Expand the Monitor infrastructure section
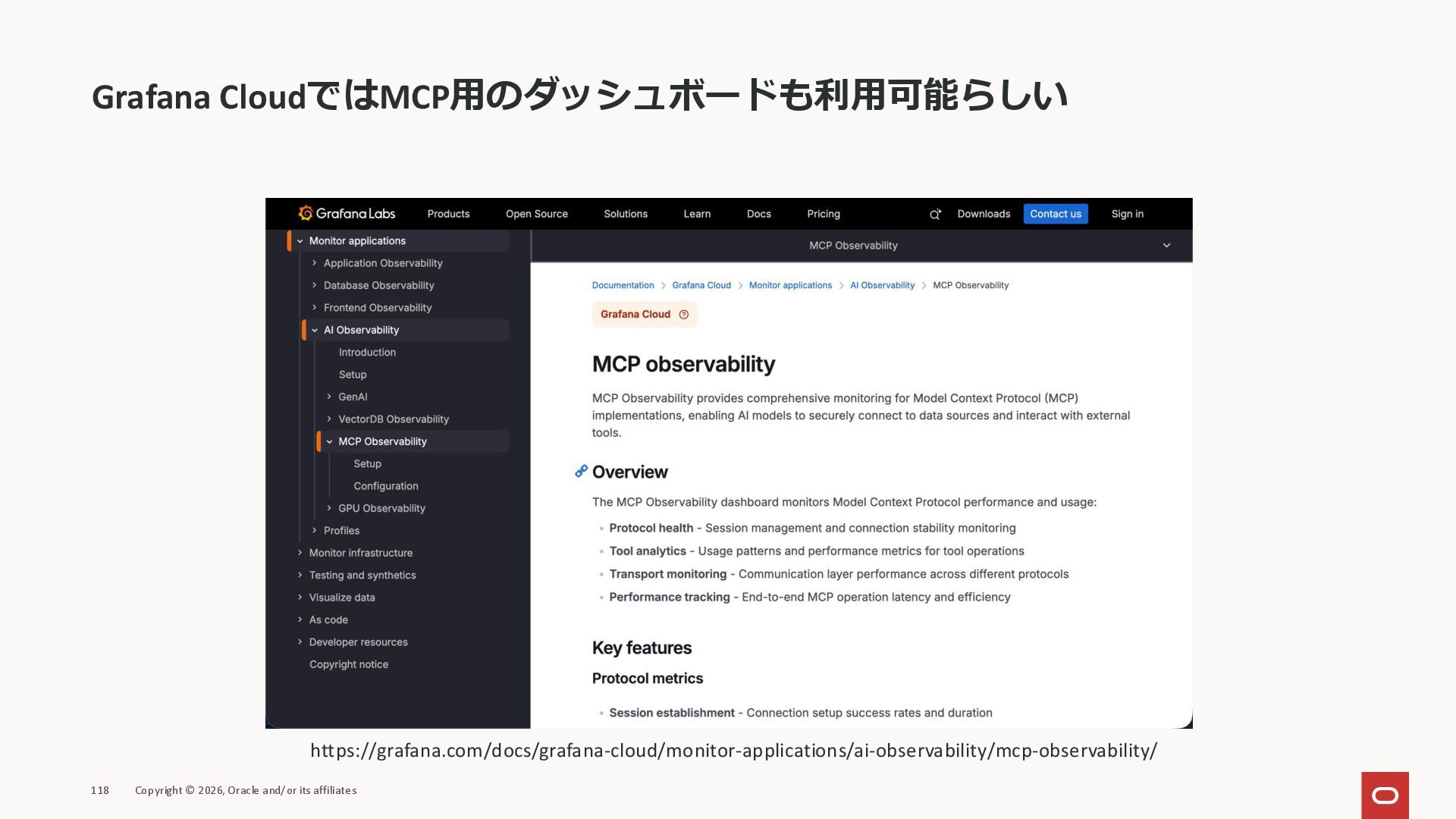The image size is (1456, 819). 300,553
